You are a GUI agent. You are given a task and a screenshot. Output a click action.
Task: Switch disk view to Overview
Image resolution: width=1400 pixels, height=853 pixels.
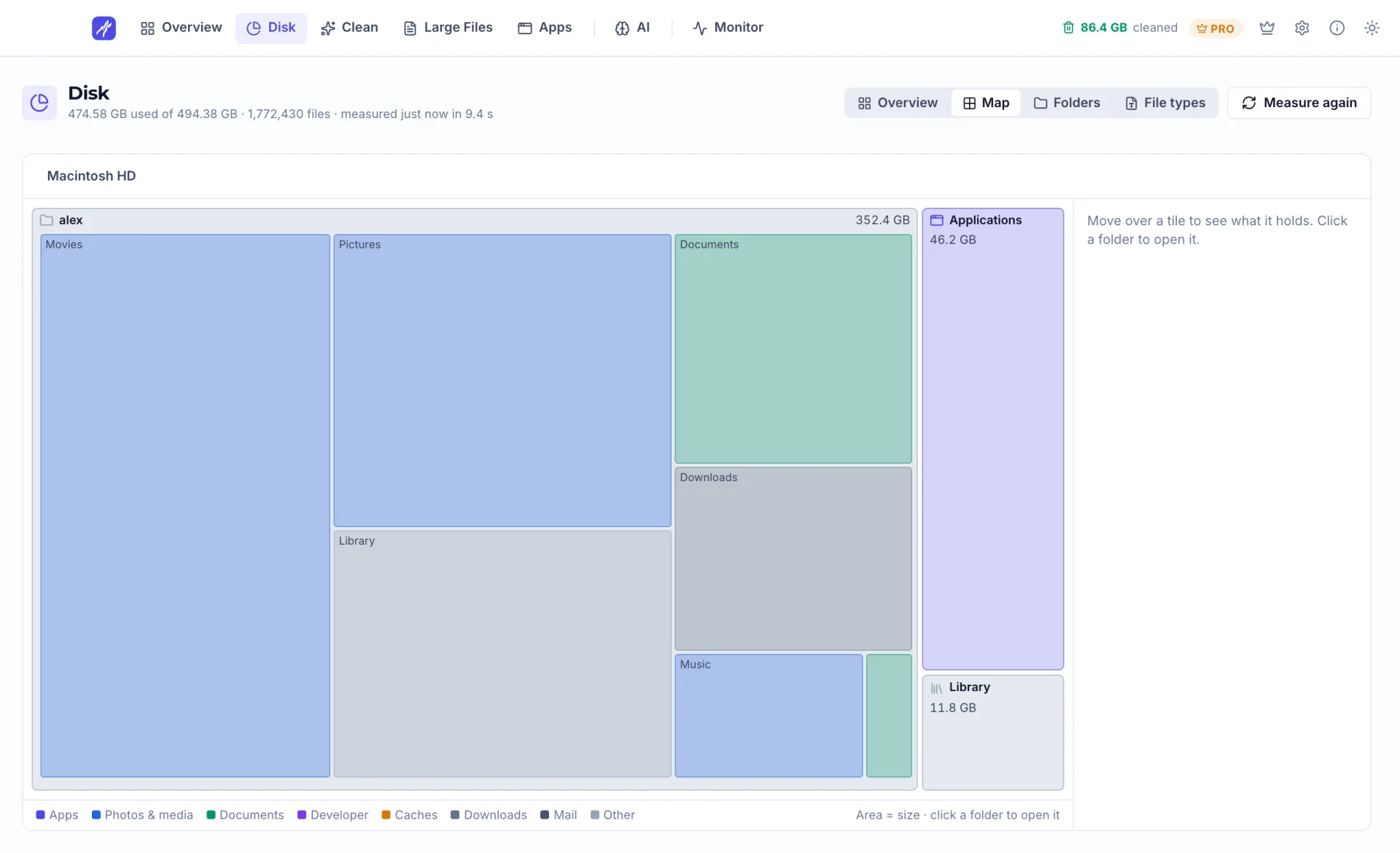coord(898,103)
